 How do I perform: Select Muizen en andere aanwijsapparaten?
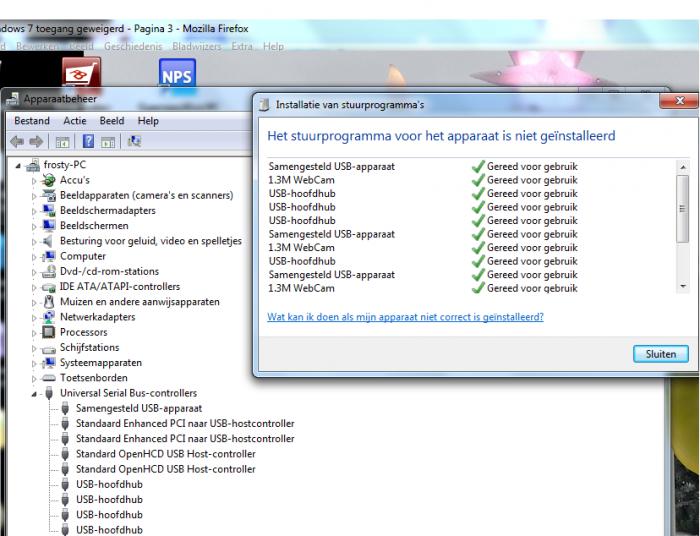point(140,302)
